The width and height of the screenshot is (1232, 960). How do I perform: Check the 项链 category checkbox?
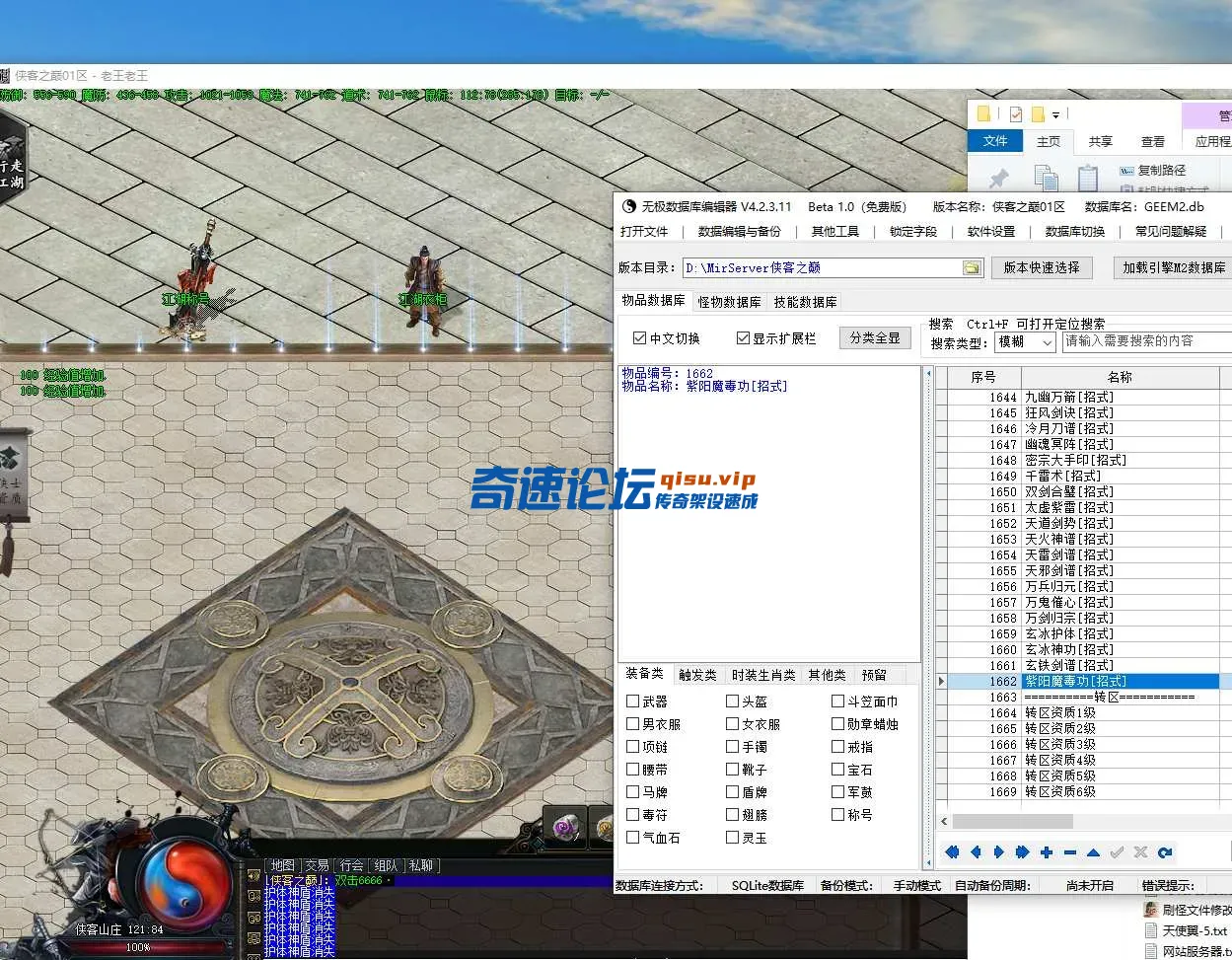pos(633,747)
